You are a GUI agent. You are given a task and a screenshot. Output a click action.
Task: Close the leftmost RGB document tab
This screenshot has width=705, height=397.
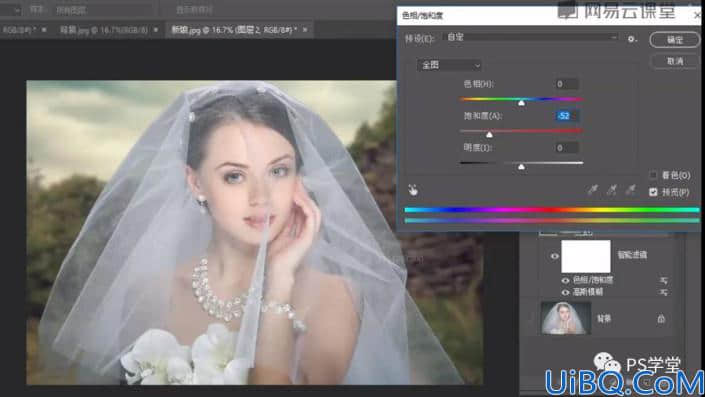tap(44, 30)
